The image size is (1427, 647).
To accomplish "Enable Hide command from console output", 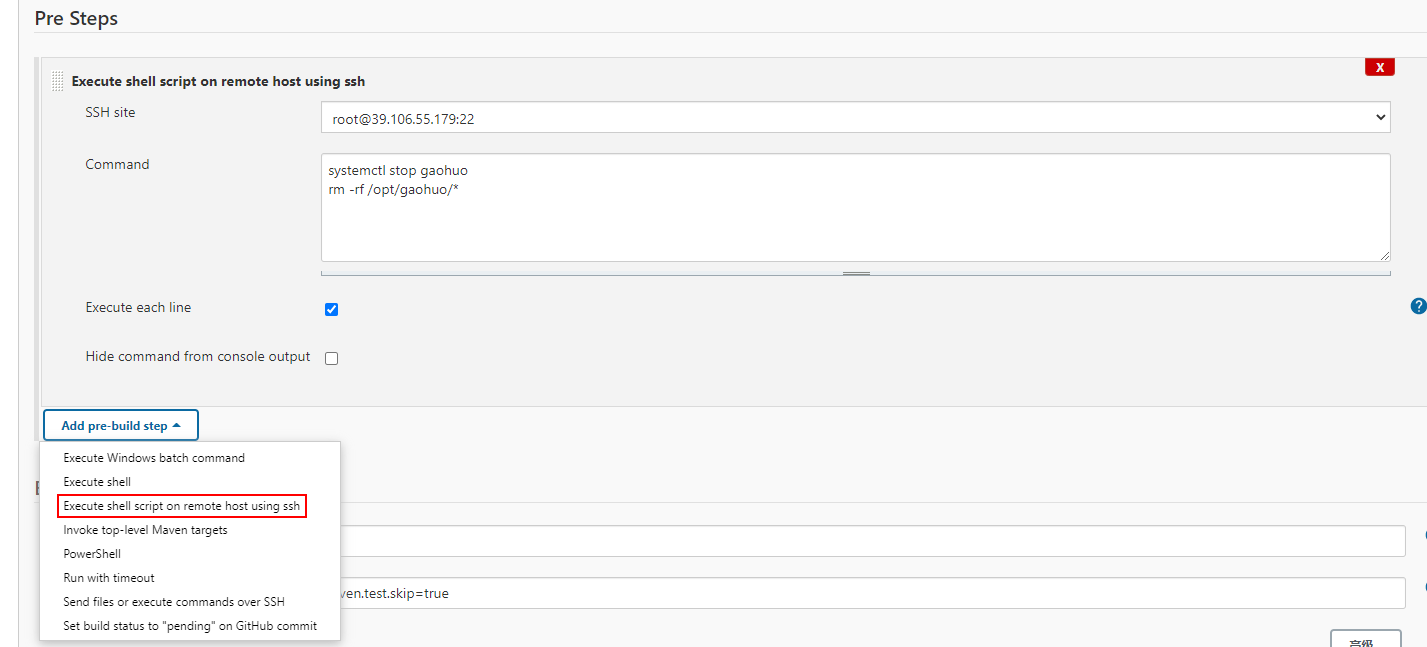I will point(332,358).
